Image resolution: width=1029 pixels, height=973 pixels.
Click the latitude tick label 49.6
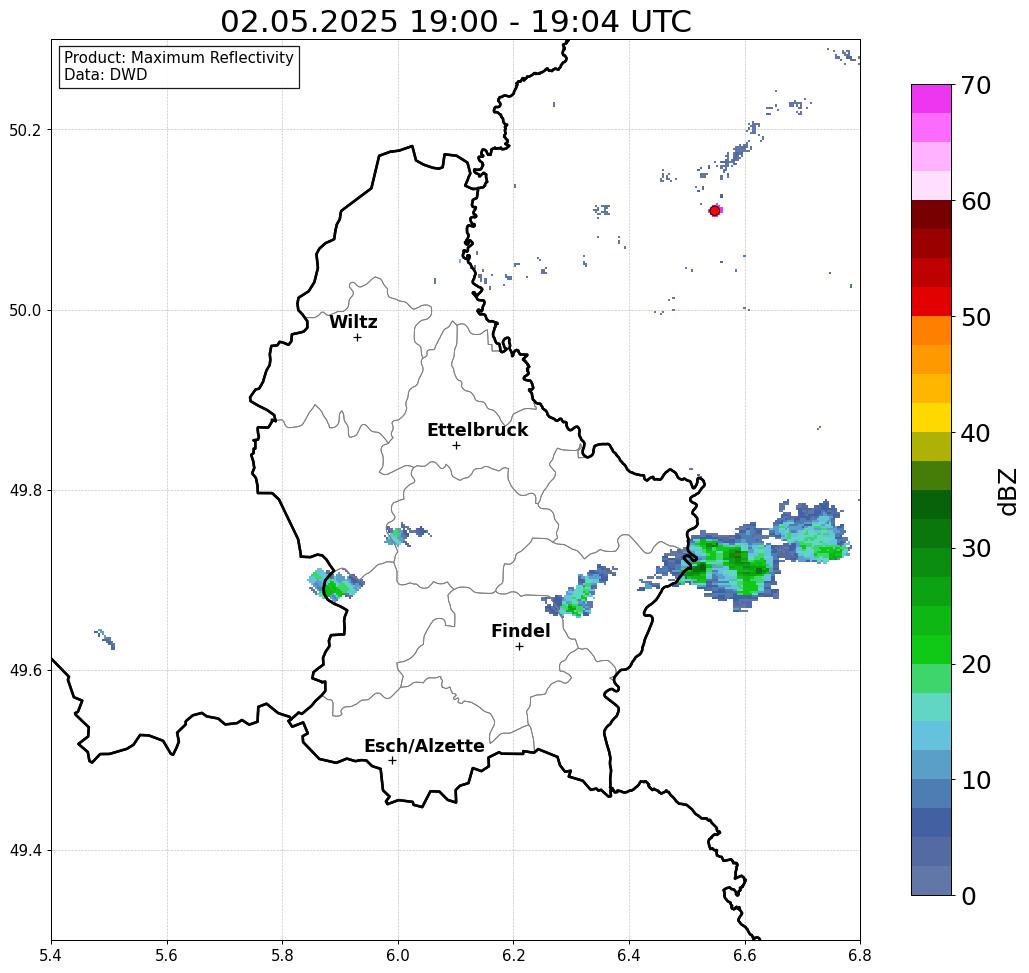tap(25, 671)
